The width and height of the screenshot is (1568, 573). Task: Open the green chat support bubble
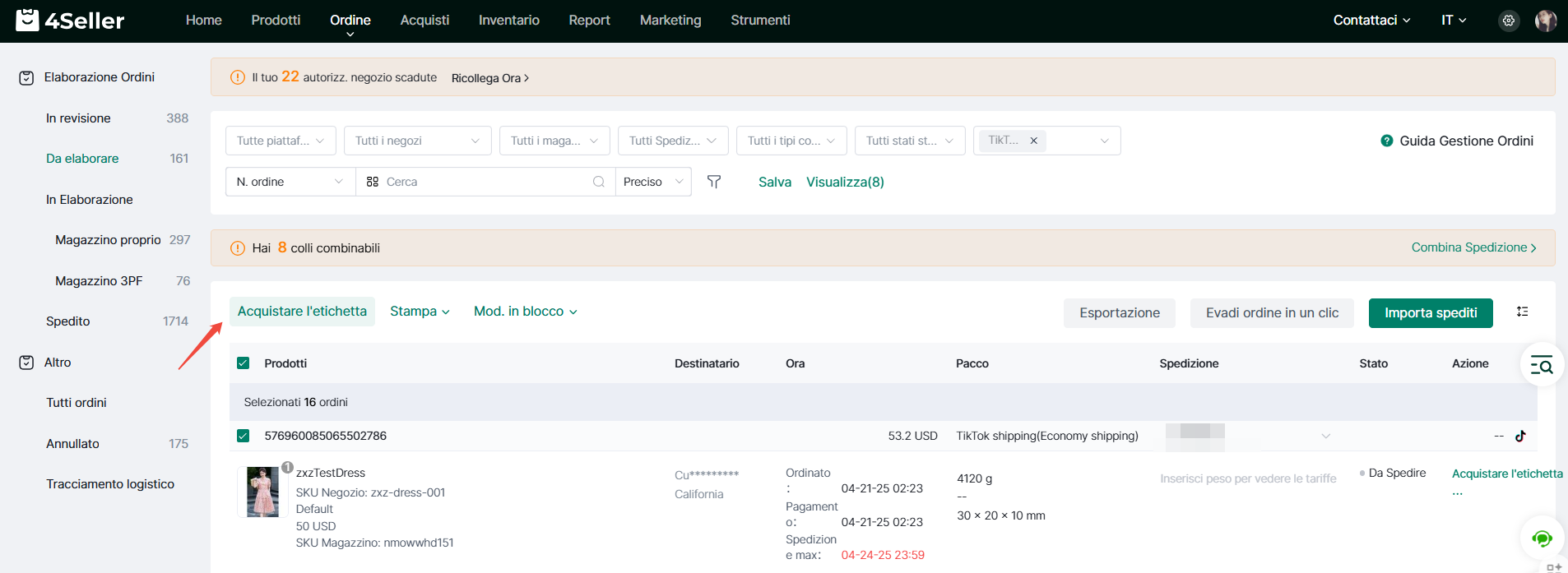1541,538
